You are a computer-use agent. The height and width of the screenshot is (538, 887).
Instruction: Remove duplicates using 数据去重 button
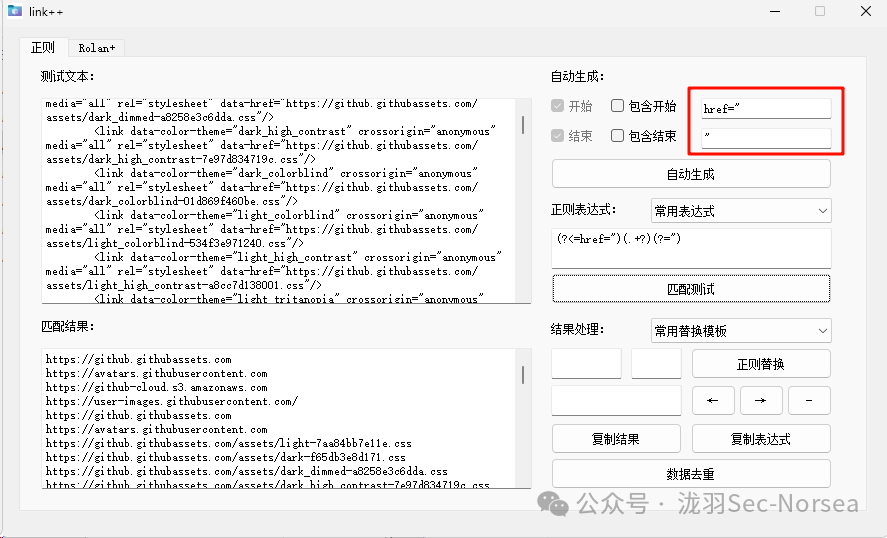(x=691, y=474)
